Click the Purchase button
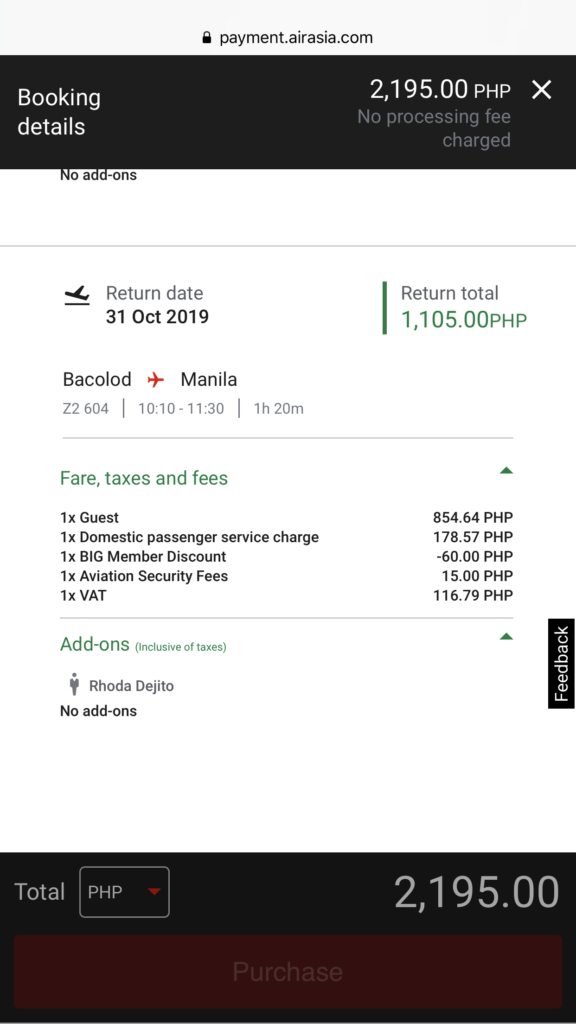The width and height of the screenshot is (576, 1024). click(288, 972)
